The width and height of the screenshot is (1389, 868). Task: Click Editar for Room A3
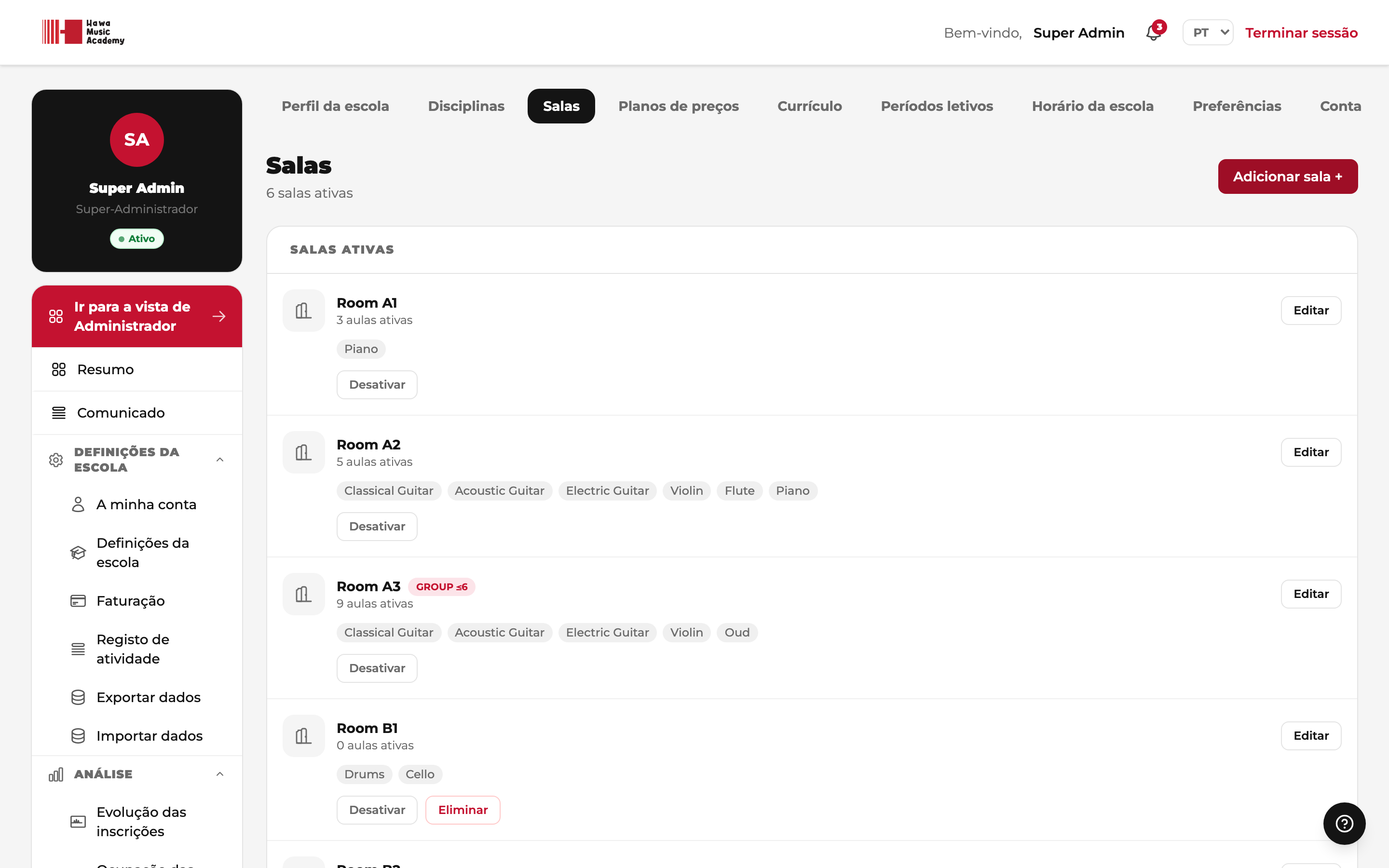tap(1311, 594)
